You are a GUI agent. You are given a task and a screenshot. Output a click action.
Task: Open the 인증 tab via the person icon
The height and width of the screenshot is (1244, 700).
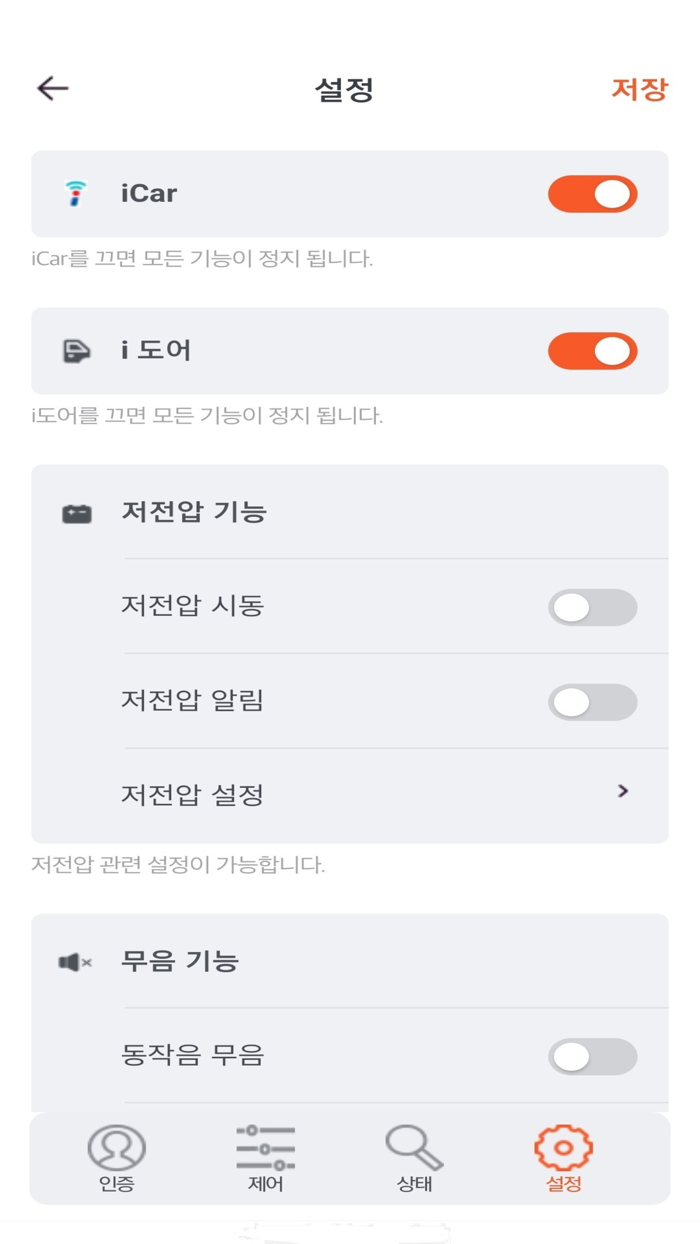pyautogui.click(x=118, y=1148)
